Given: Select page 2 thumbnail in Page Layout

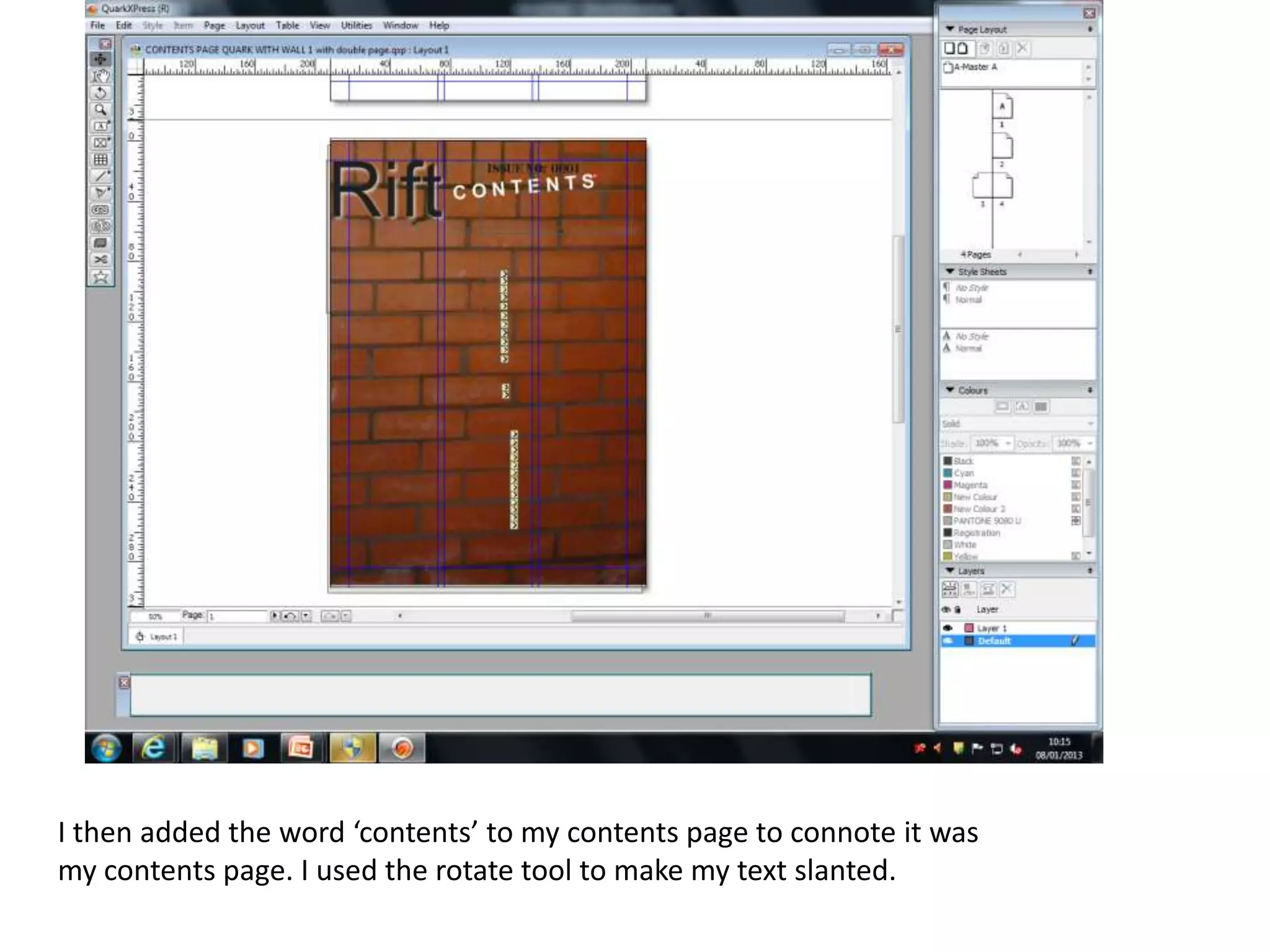Looking at the screenshot, I should tap(1002, 147).
